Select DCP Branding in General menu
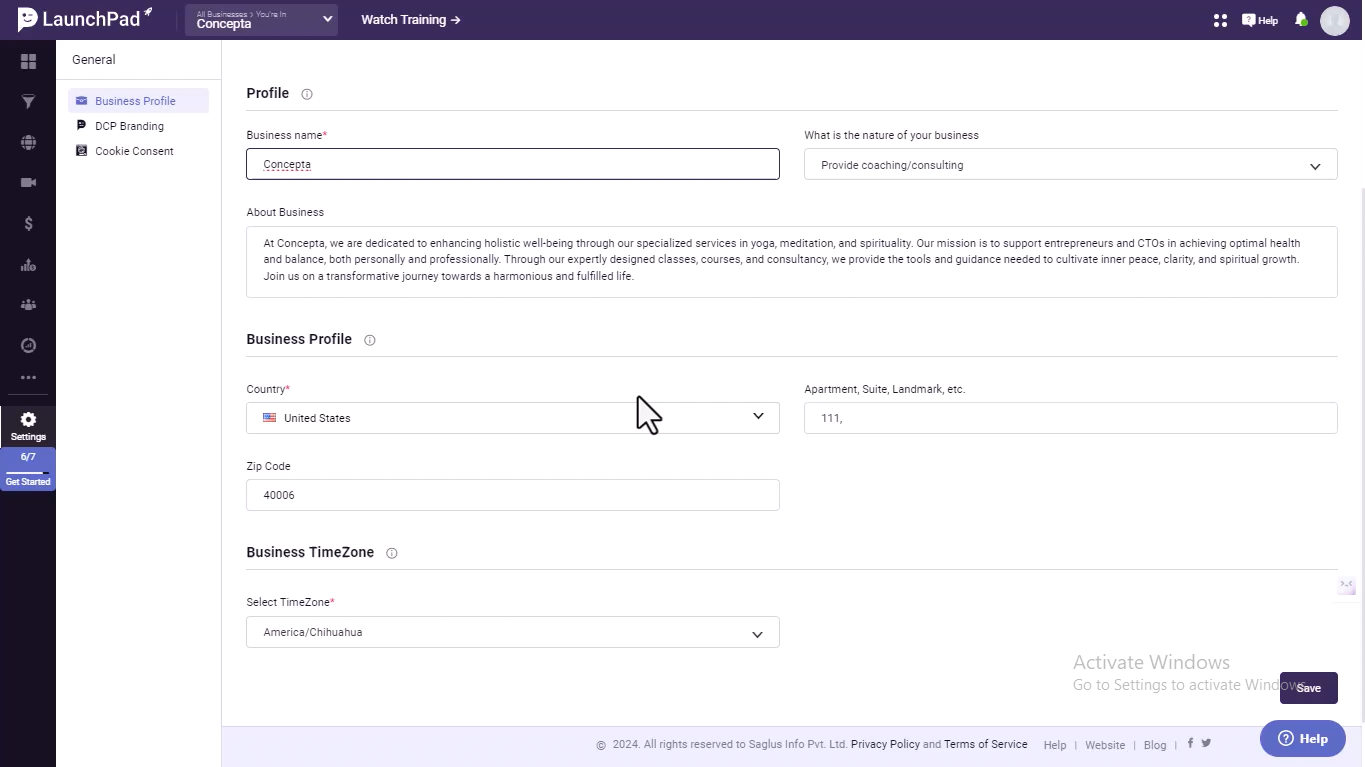1365x767 pixels. click(129, 126)
